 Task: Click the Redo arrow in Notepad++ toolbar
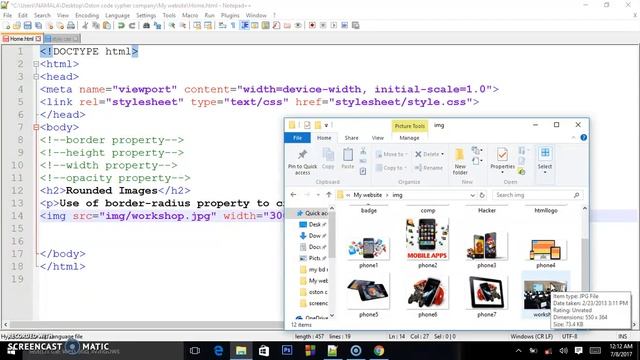coord(132,25)
